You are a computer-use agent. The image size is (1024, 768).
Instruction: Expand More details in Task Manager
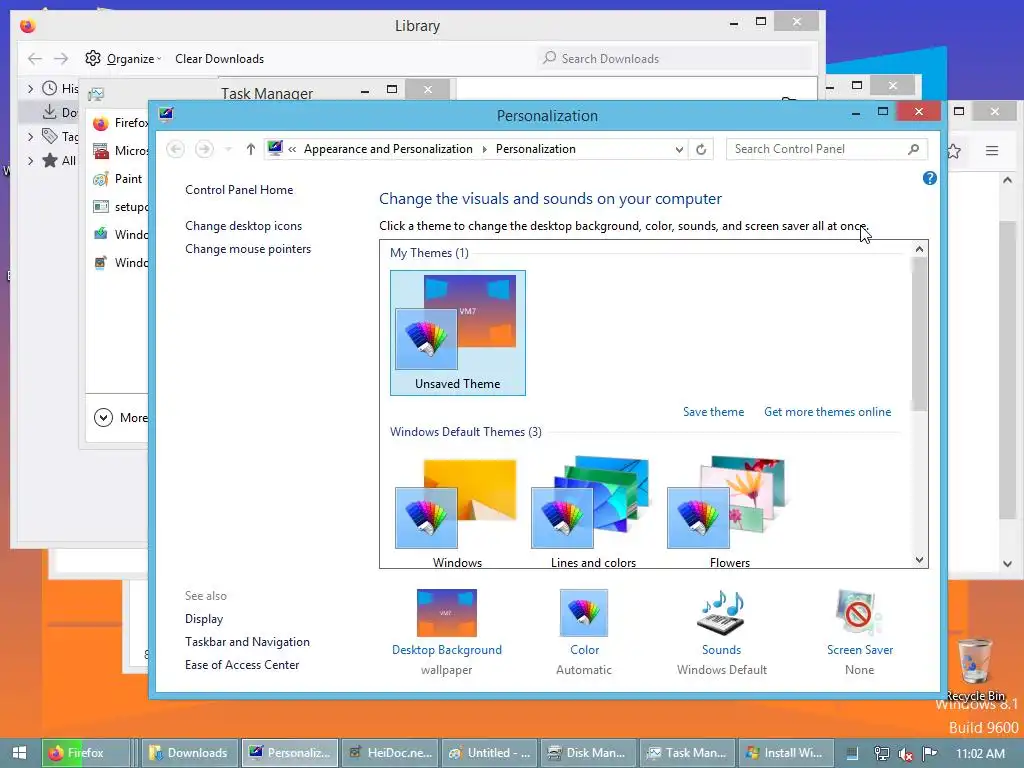[x=103, y=417]
